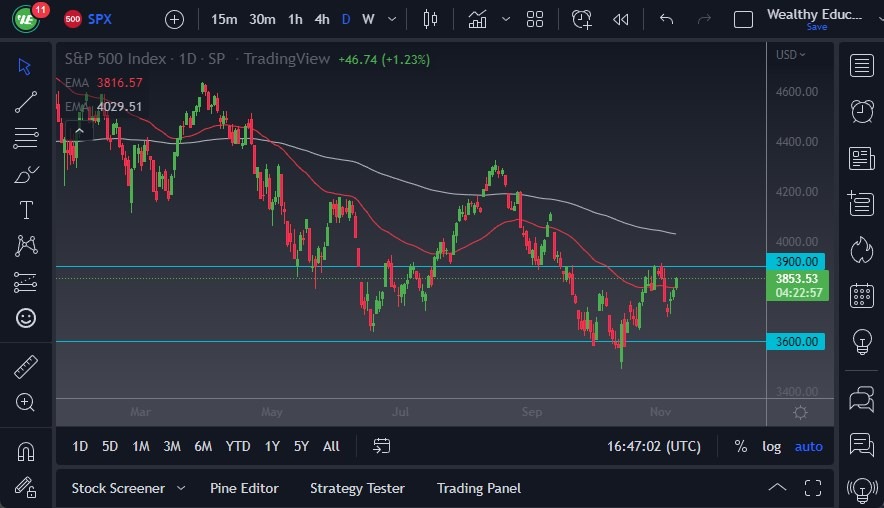Open the layout setup square icon

click(743, 20)
